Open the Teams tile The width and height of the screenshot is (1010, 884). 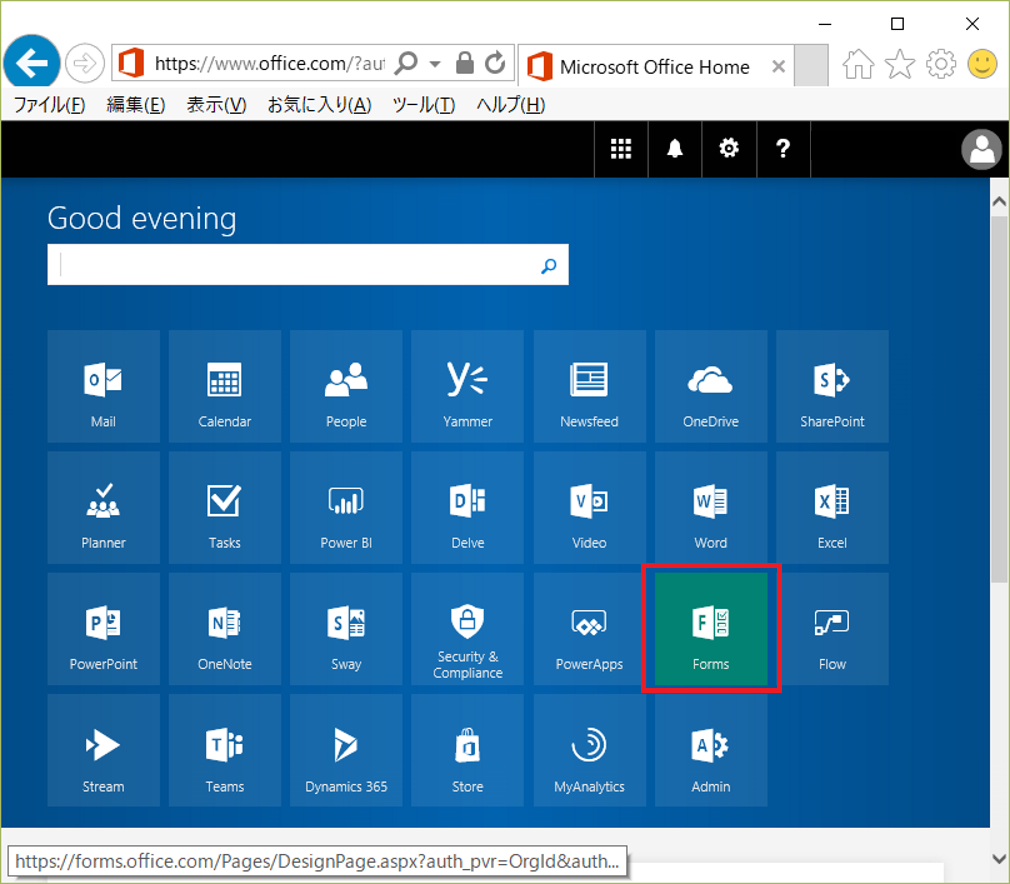click(x=225, y=750)
